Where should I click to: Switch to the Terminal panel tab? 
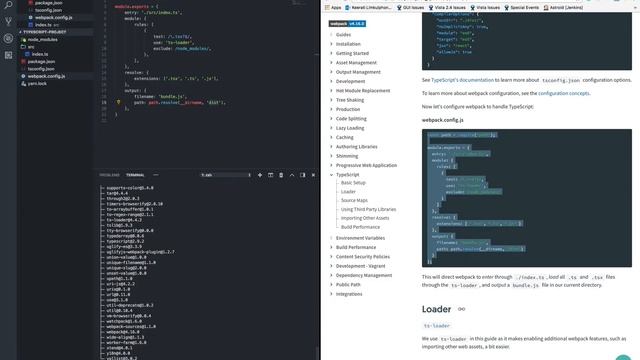(135, 175)
